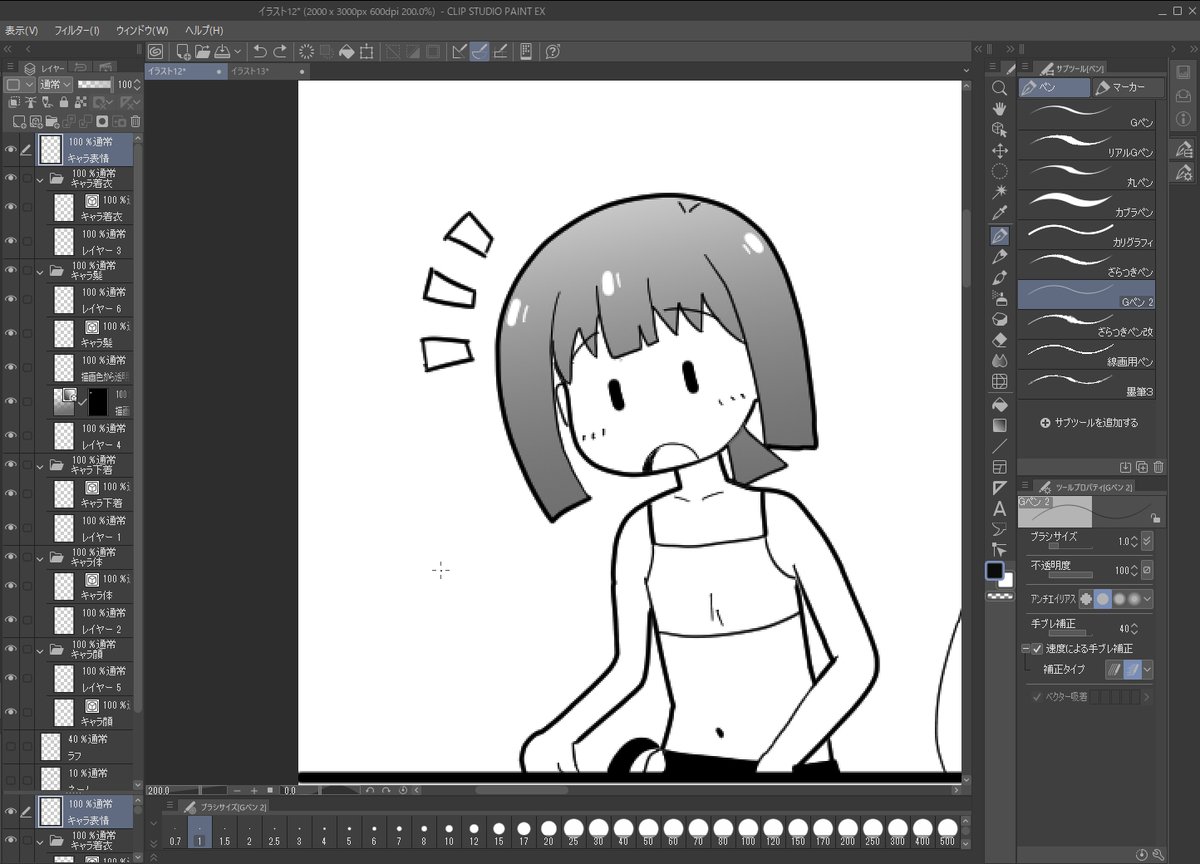This screenshot has width=1200, height=864.
Task: Switch to イラスト13 canvas tab
Action: [267, 72]
